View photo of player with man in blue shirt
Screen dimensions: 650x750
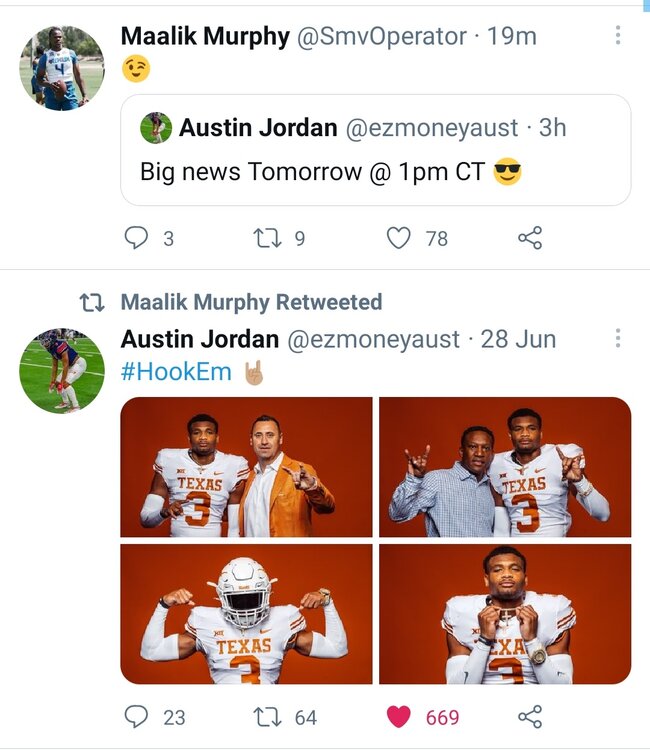tap(505, 467)
